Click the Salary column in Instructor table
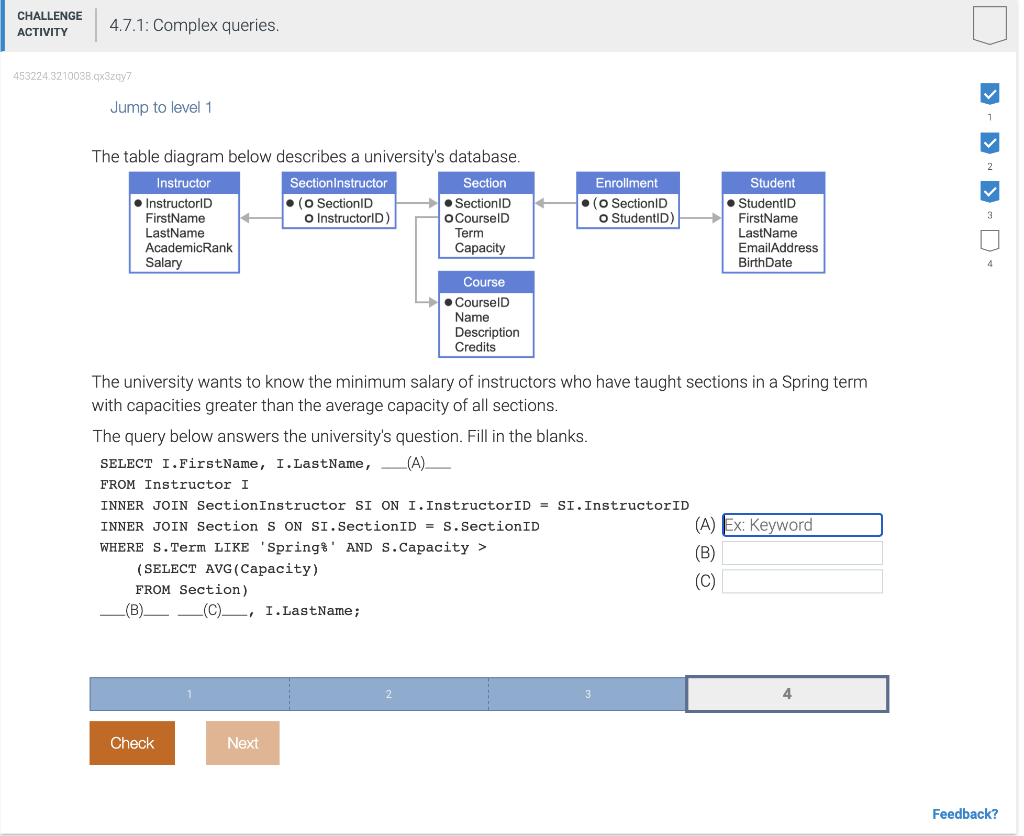The height and width of the screenshot is (836, 1024). click(164, 263)
